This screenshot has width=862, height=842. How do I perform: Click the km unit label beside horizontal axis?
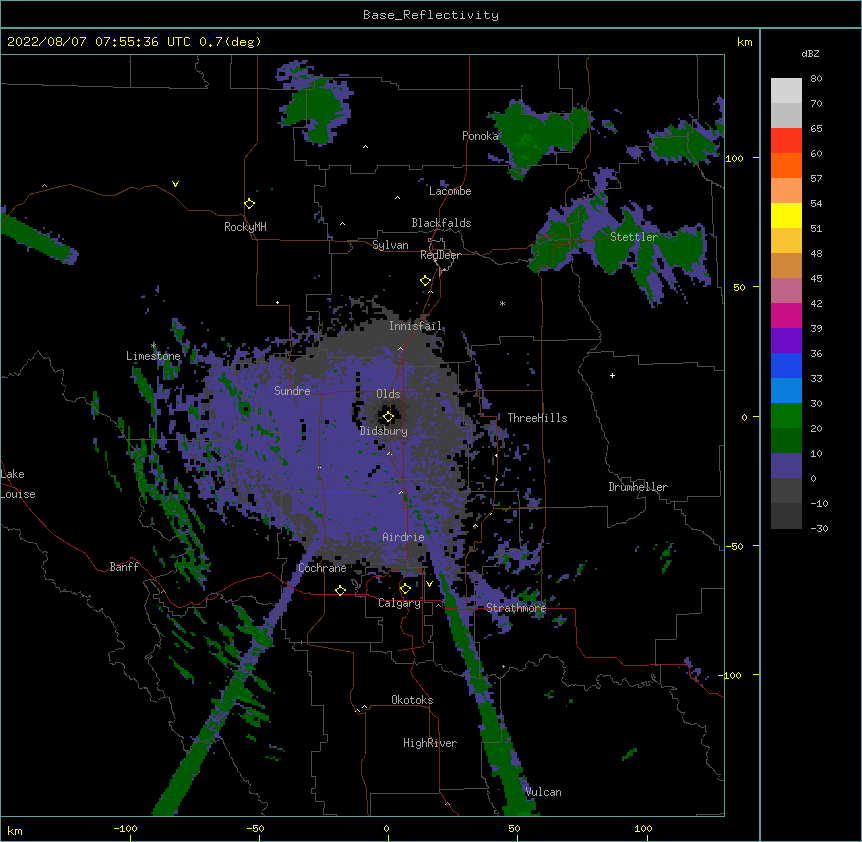pyautogui.click(x=14, y=830)
